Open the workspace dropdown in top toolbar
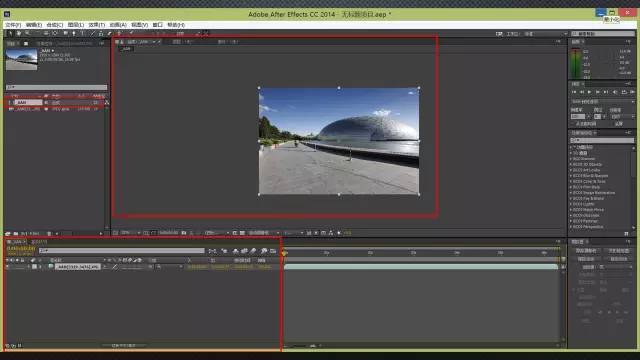This screenshot has height=360, width=640. [545, 34]
